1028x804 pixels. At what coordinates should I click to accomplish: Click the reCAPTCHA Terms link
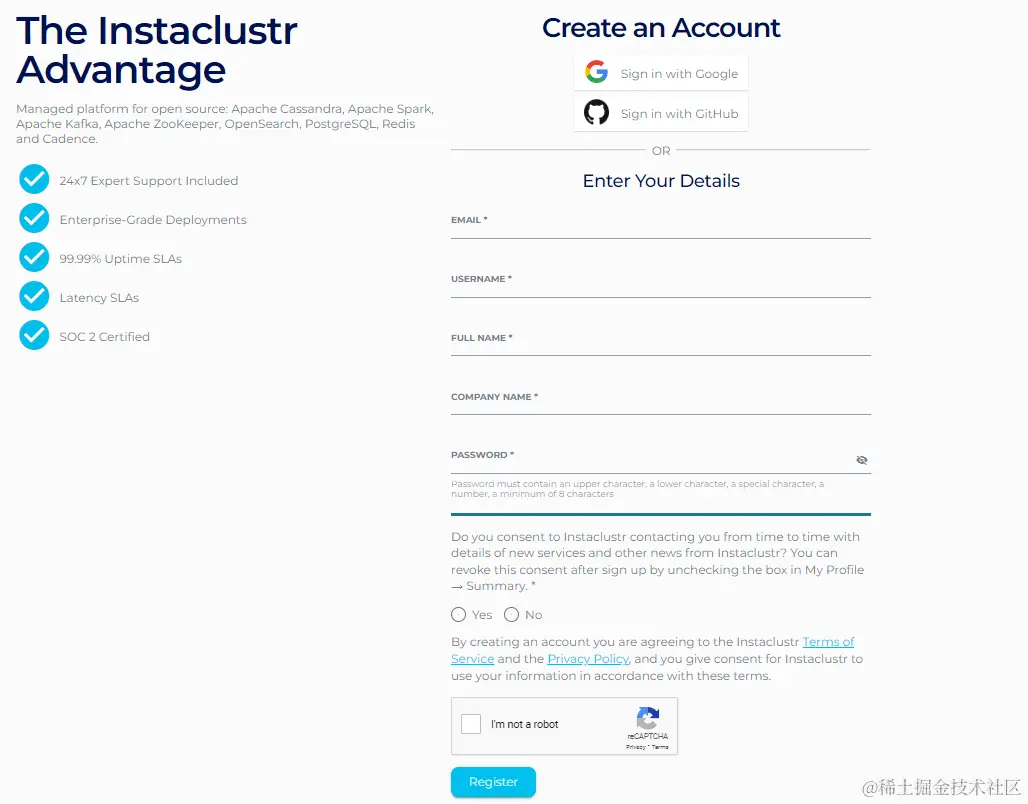click(662, 745)
